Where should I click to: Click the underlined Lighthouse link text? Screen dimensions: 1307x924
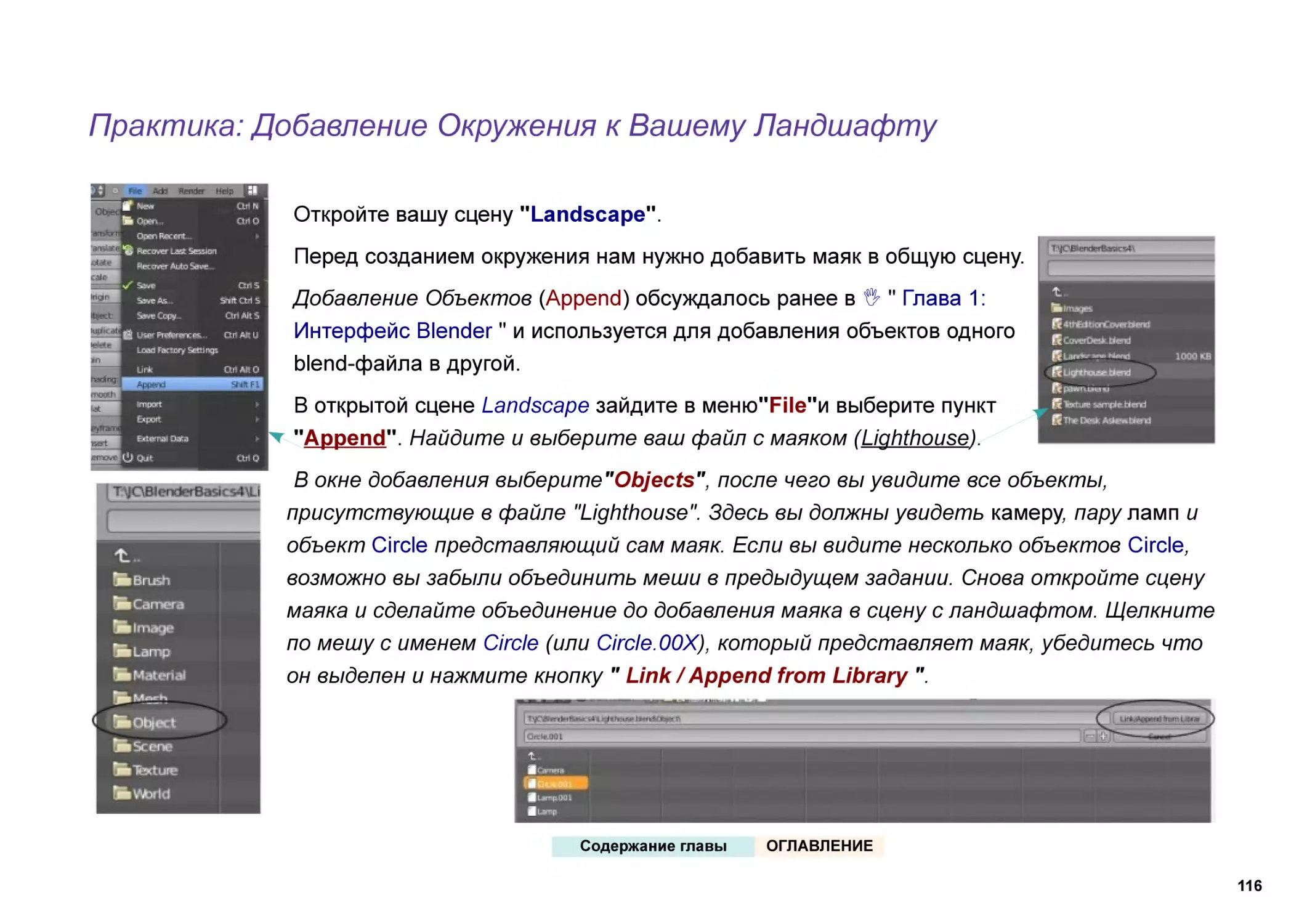pyautogui.click(x=915, y=438)
